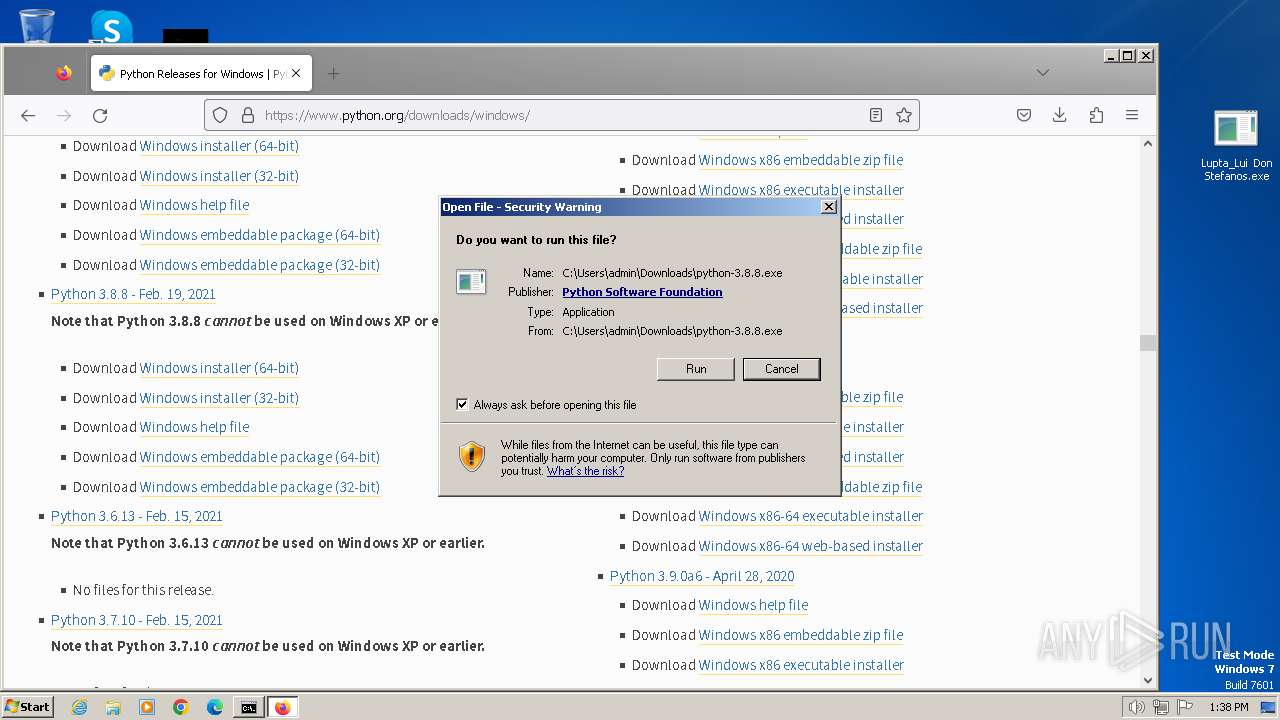
Task: Open the Downloads panel icon
Action: pos(1060,115)
